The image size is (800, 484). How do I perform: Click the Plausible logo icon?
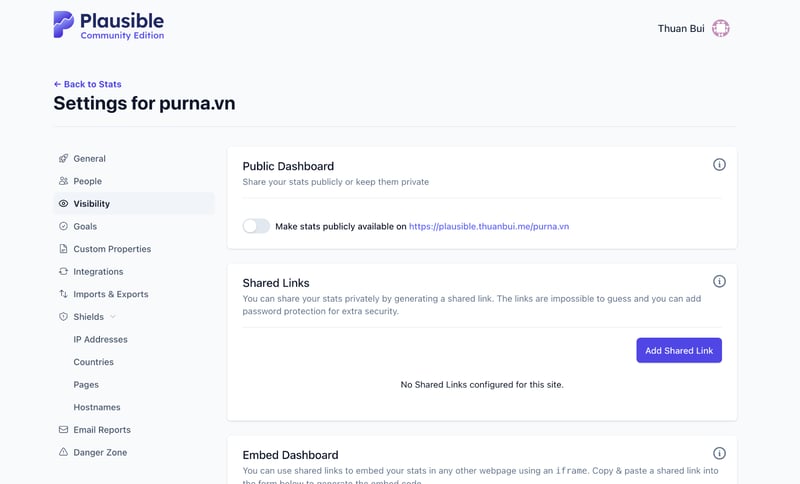[64, 25]
